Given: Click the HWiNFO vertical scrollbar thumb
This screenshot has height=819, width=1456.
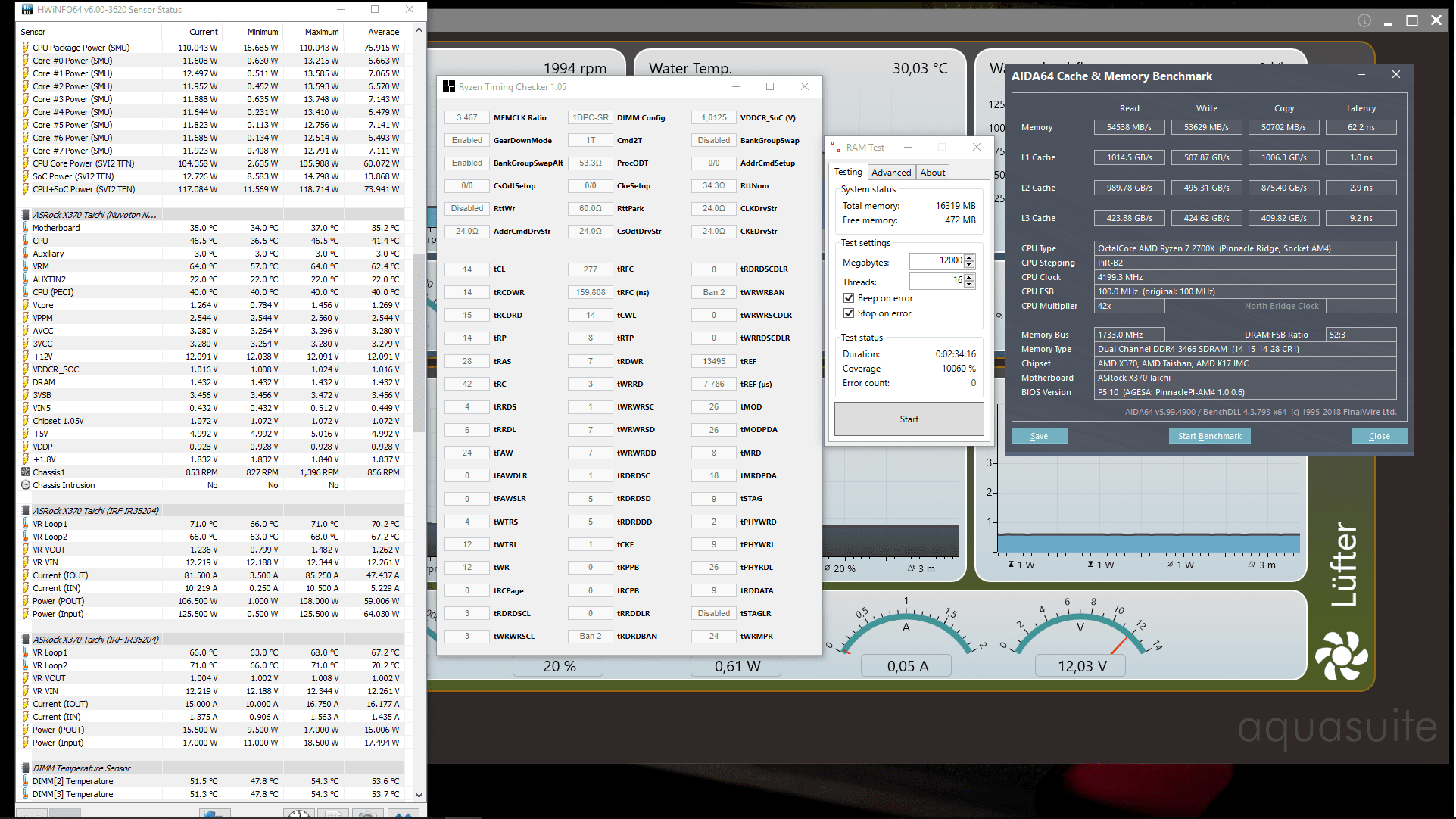Looking at the screenshot, I should click(x=419, y=341).
